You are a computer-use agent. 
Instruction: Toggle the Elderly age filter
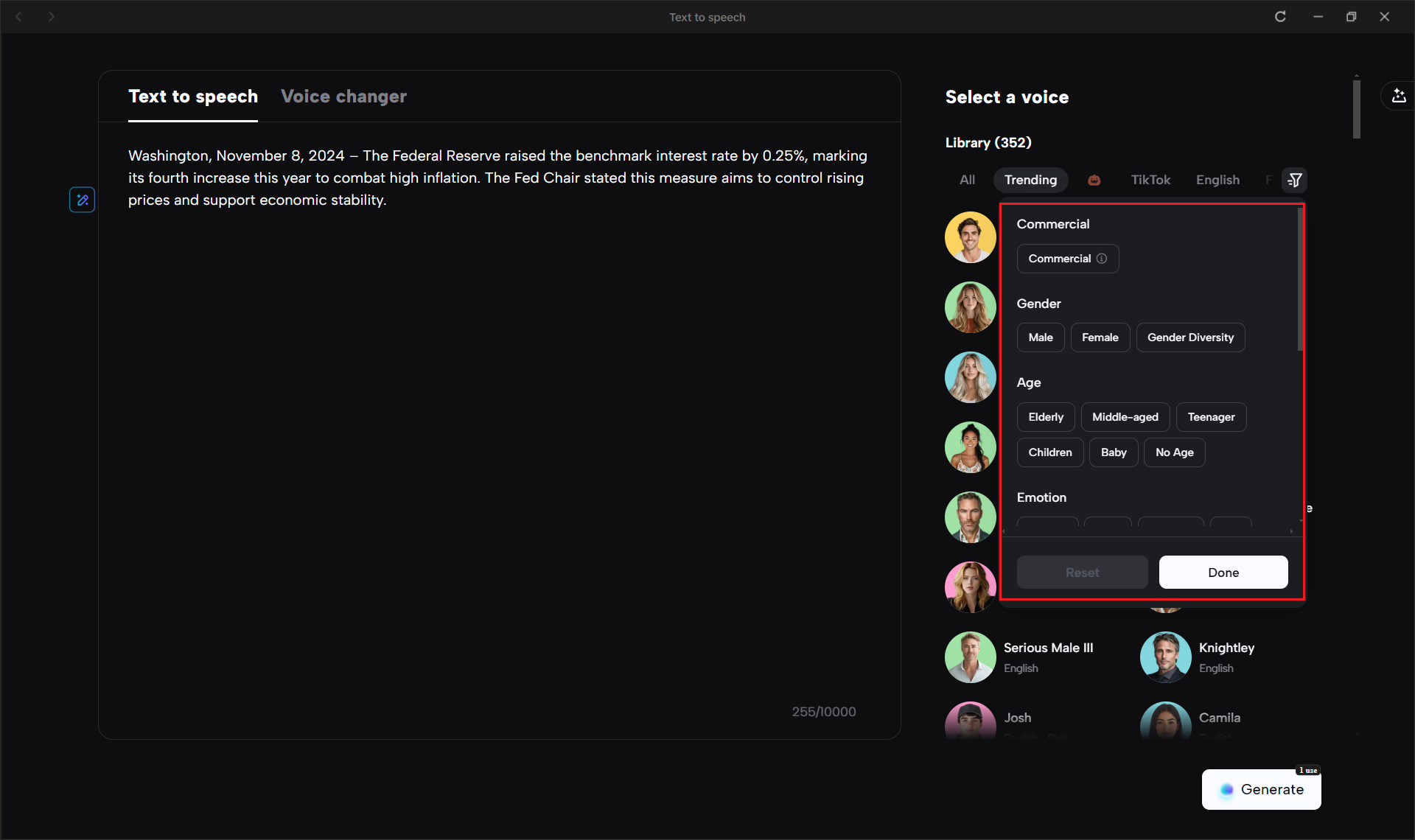point(1045,416)
